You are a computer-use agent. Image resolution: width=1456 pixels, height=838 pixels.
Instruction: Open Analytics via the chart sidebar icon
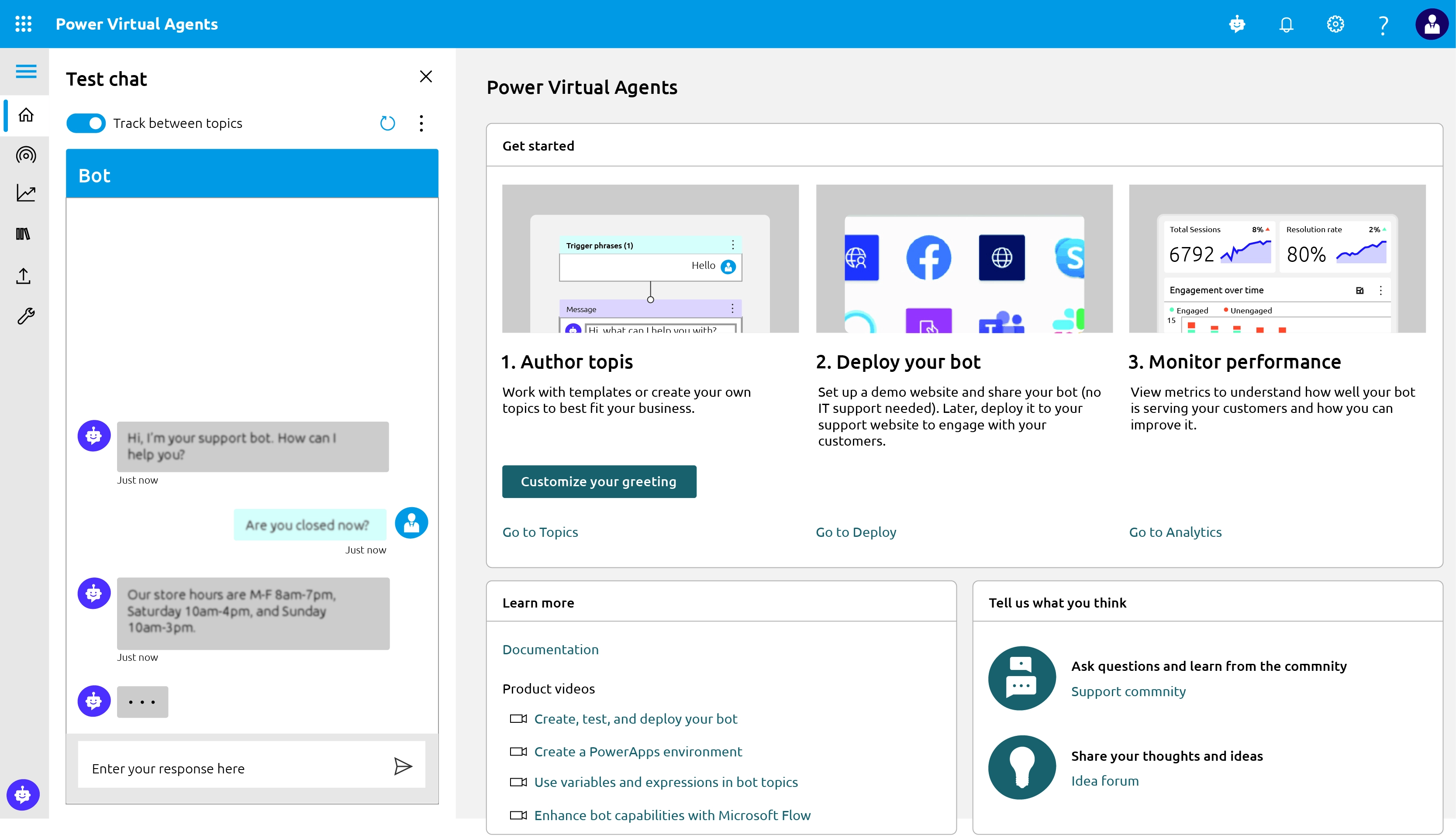pyautogui.click(x=25, y=193)
